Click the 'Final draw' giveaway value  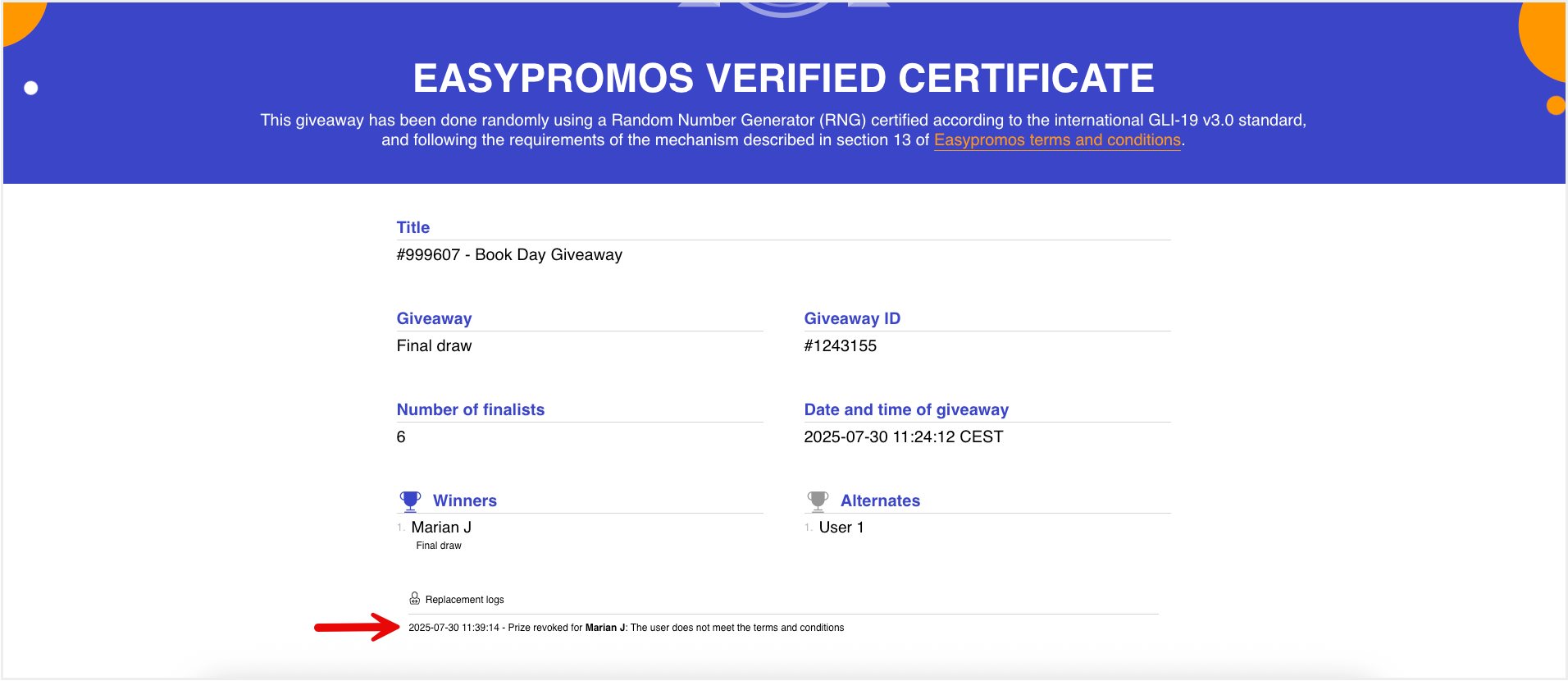(434, 346)
